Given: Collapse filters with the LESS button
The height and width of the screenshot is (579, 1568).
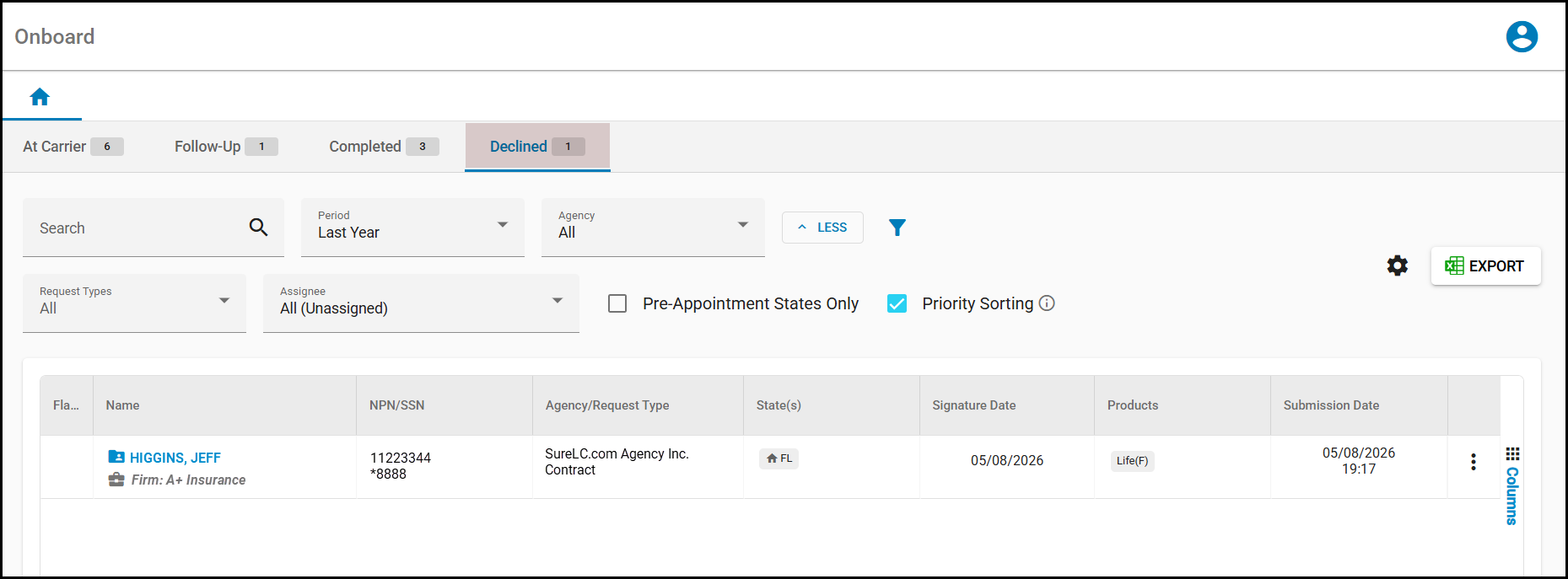Looking at the screenshot, I should tap(822, 228).
